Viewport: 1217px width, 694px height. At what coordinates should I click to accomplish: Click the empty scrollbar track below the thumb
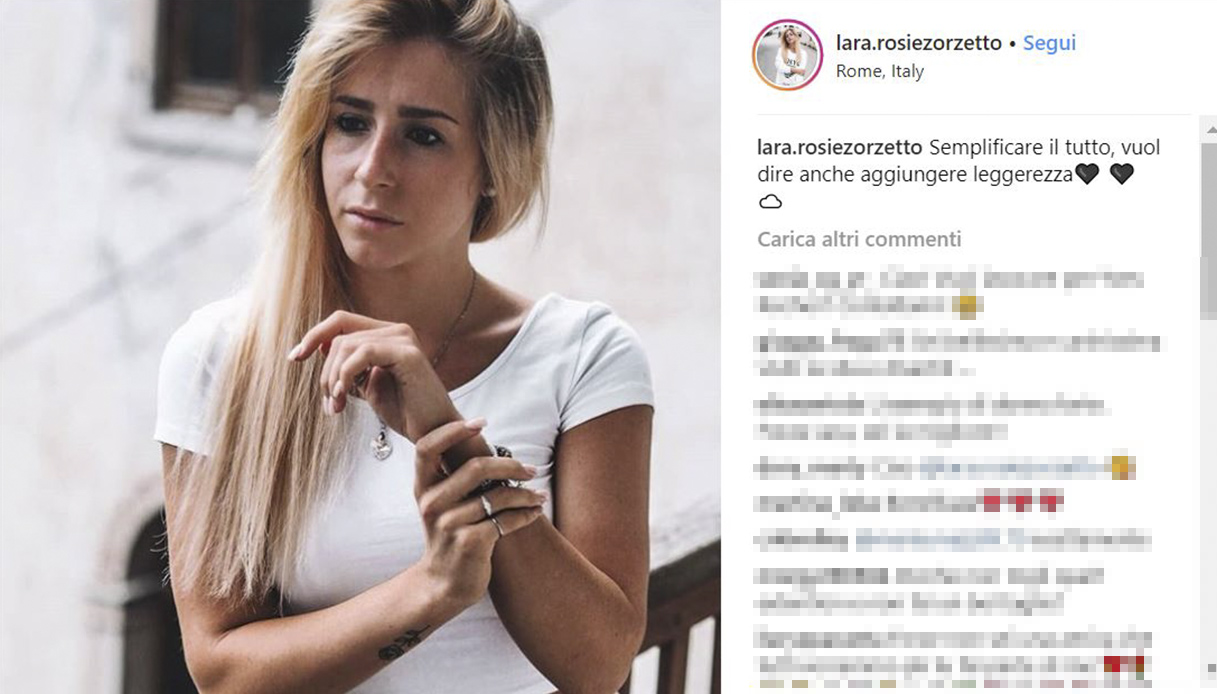[x=1208, y=490]
